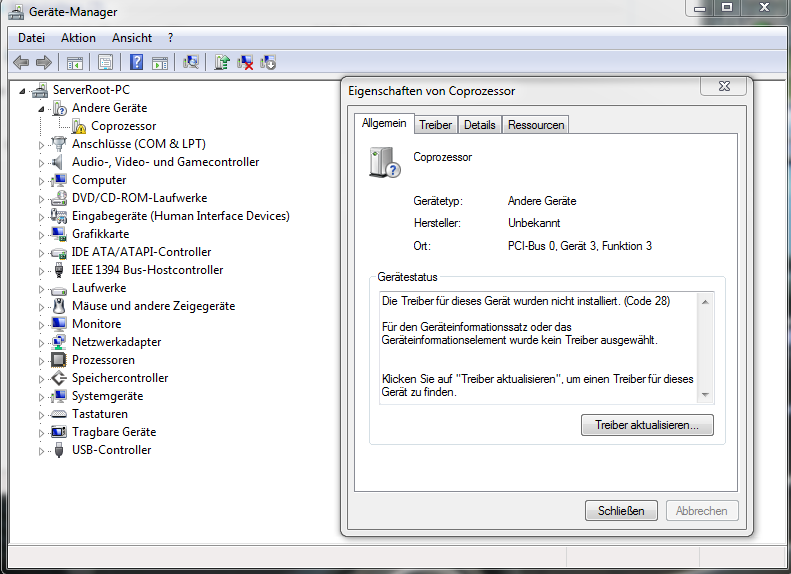Expand the Grafikkarte tree node
Viewport: 791px width, 574px height.
(x=42, y=235)
